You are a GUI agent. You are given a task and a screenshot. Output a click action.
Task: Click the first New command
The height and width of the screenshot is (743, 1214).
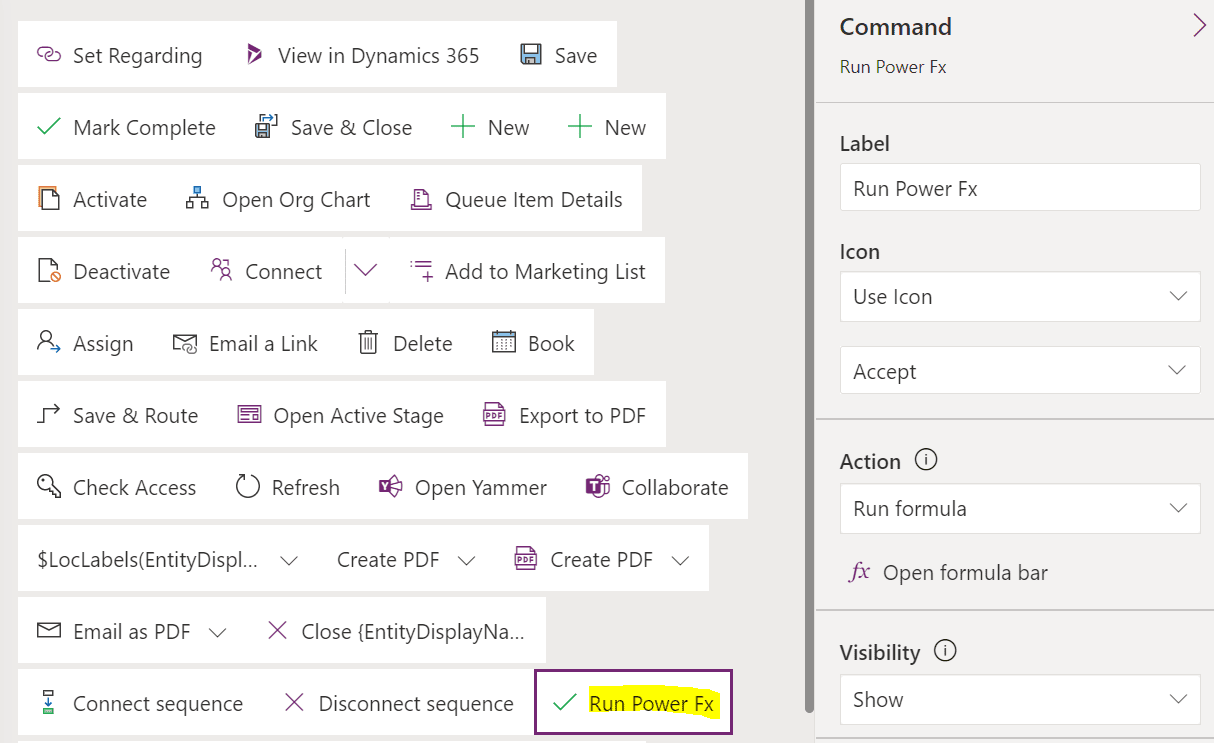point(490,127)
